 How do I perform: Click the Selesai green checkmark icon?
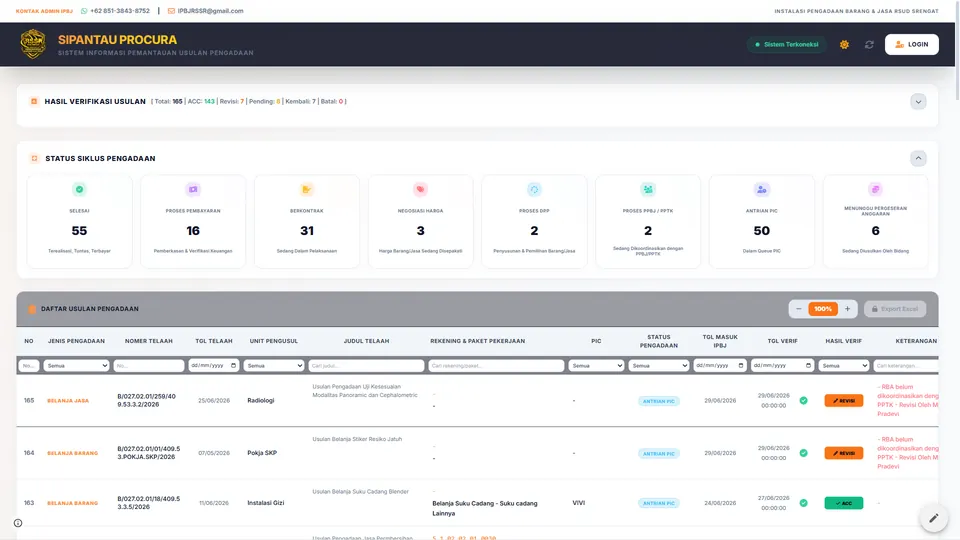[x=80, y=189]
